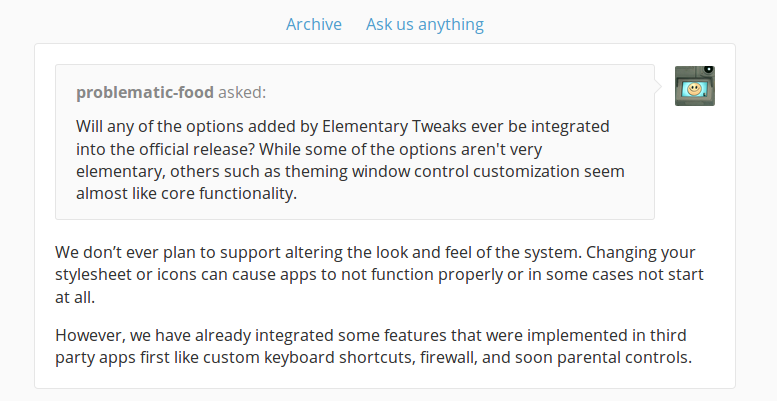
Task: Click the phrase 'official release?' in question
Action: point(197,149)
